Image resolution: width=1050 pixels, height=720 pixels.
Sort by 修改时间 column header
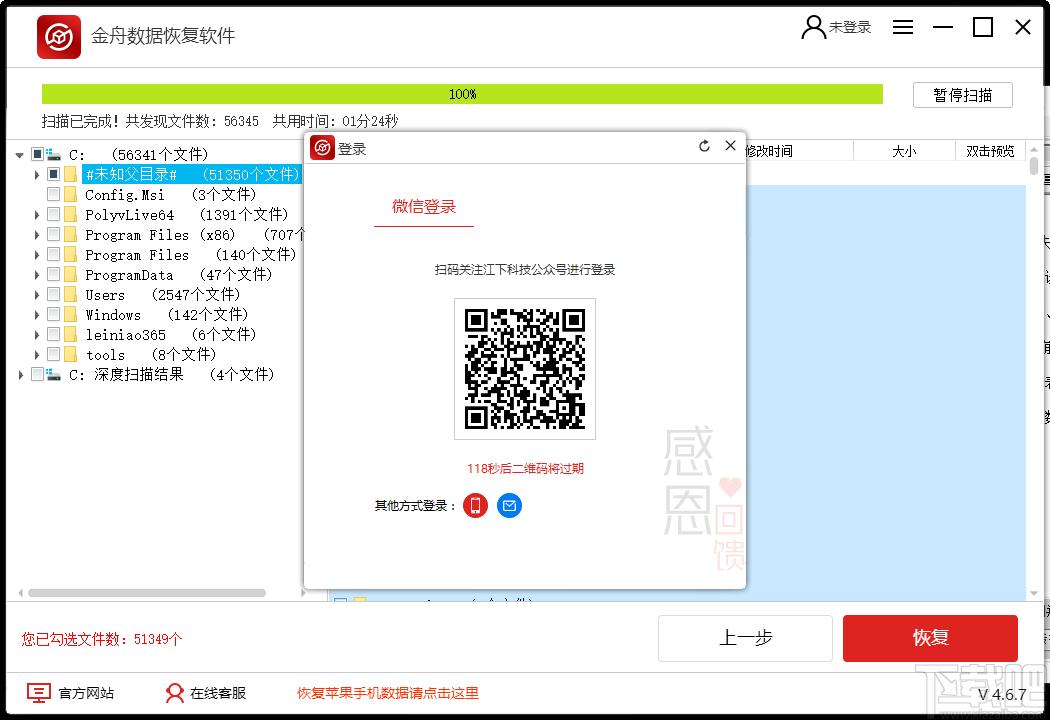coord(769,151)
